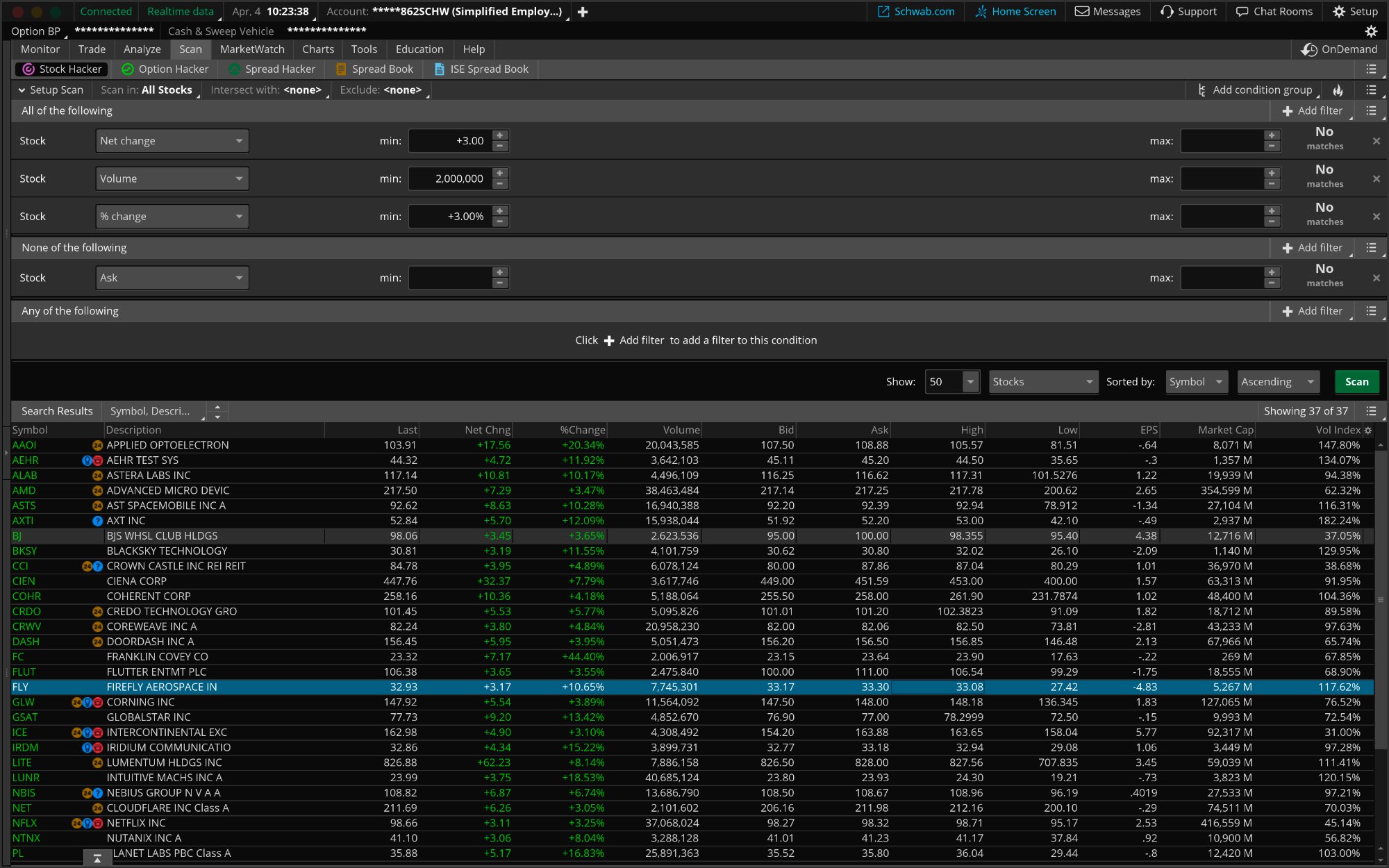Switch to Option Hacker
The height and width of the screenshot is (868, 1389).
pos(165,69)
